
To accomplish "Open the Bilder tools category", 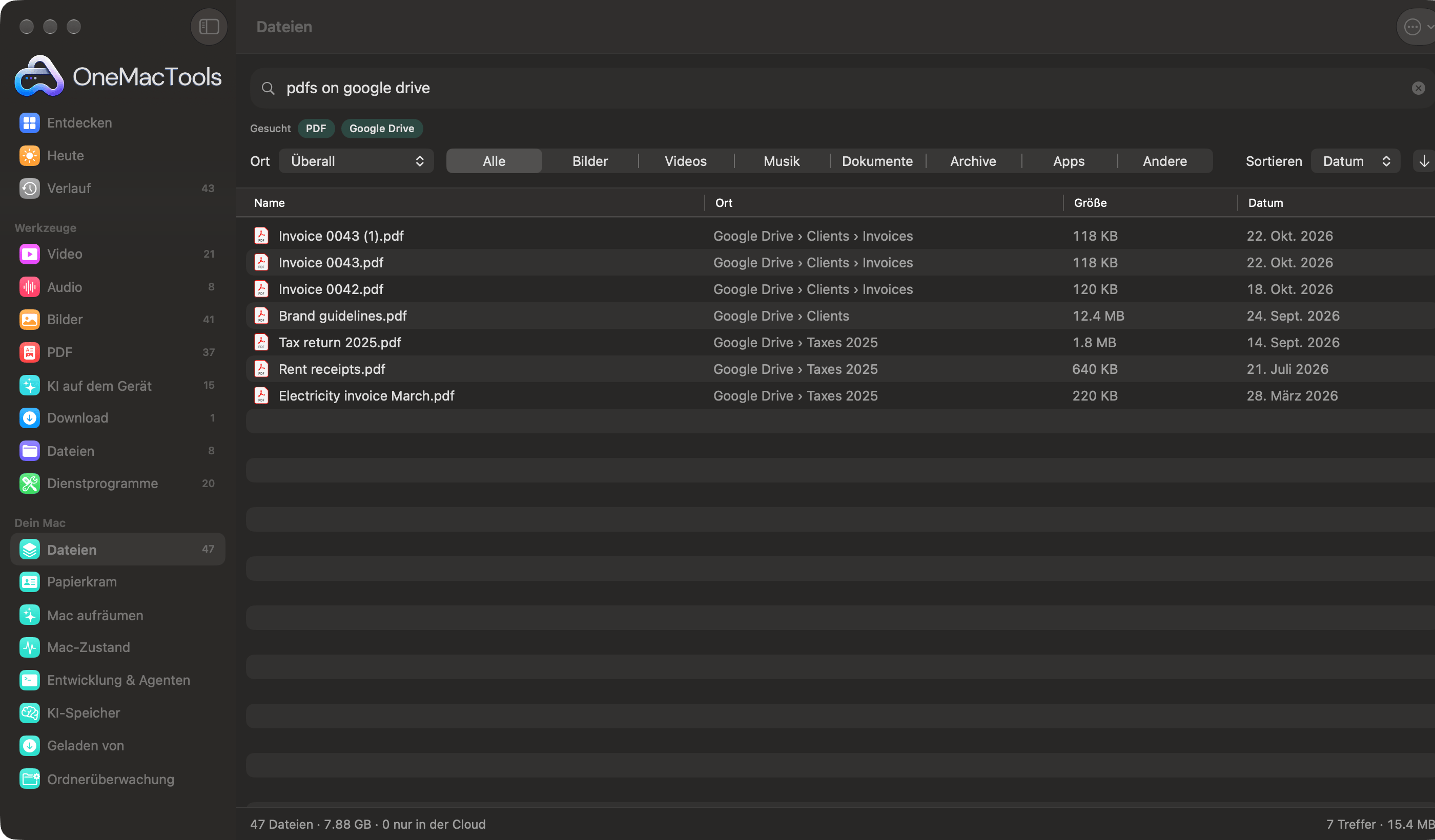I will coord(118,319).
